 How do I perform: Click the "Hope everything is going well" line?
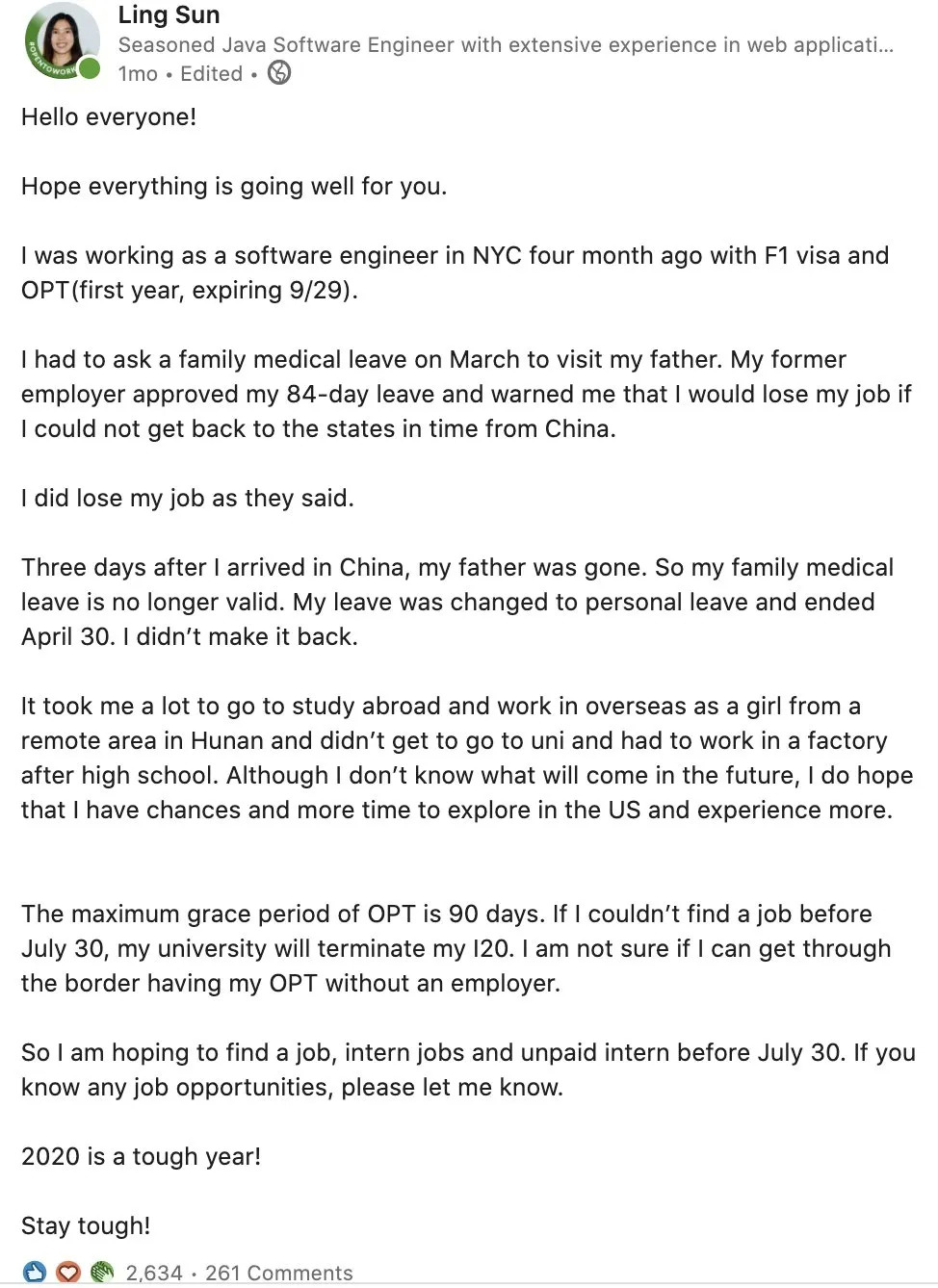point(234,187)
